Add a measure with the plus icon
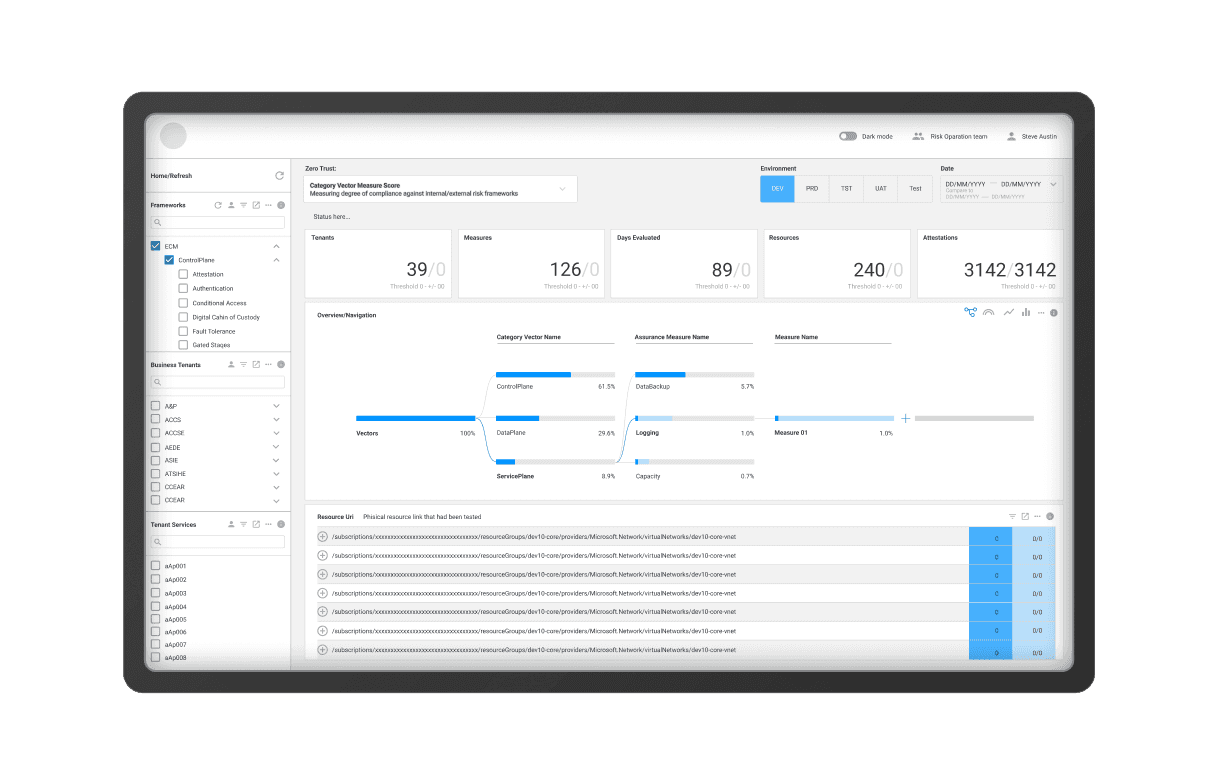The image size is (1218, 784). (905, 418)
